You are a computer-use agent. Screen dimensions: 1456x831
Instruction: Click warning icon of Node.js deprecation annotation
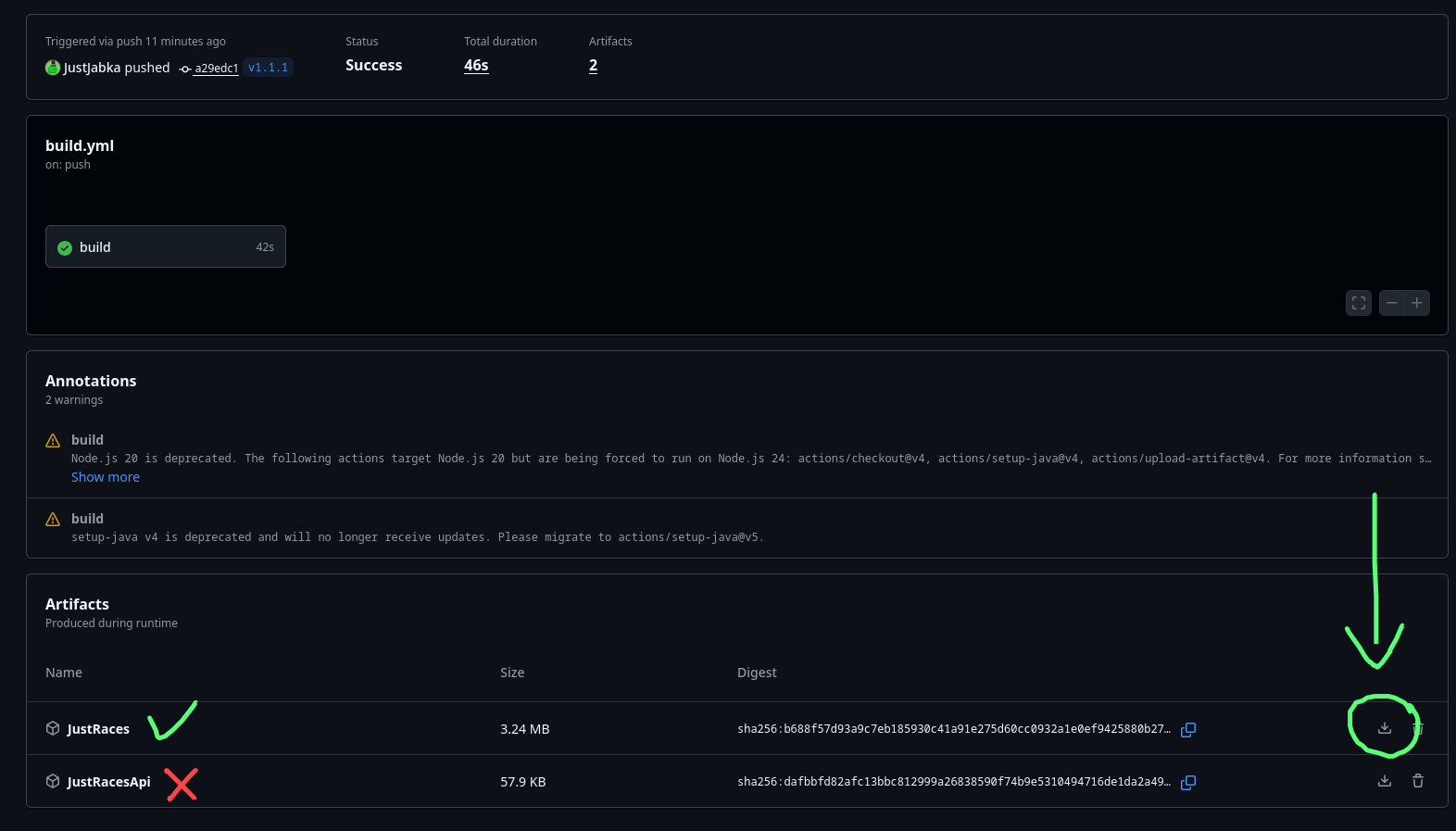[x=53, y=440]
